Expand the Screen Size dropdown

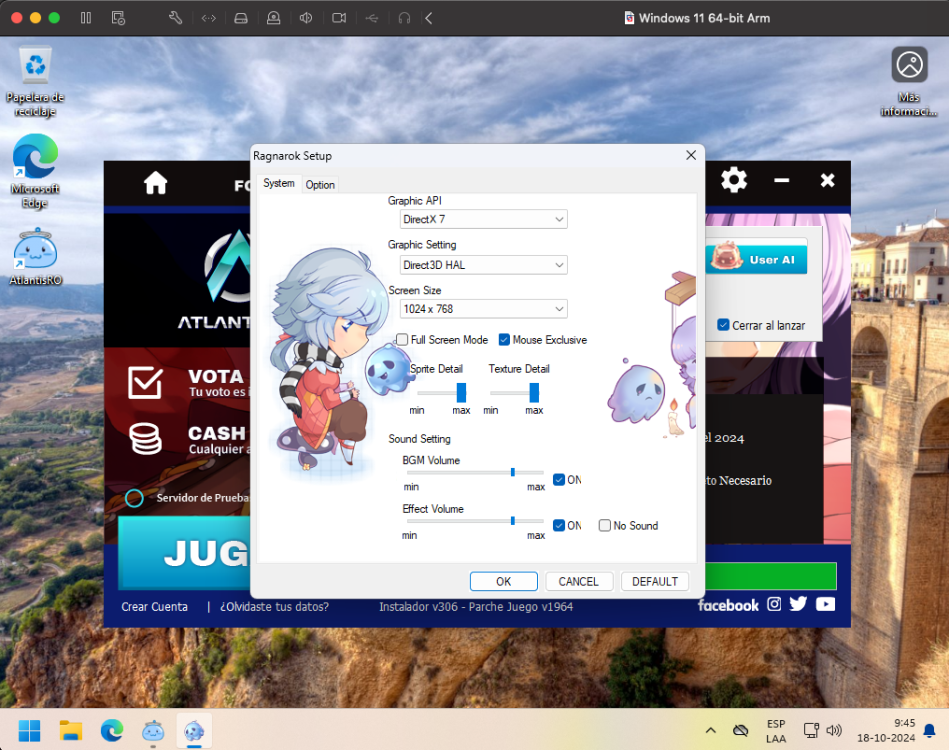(483, 309)
